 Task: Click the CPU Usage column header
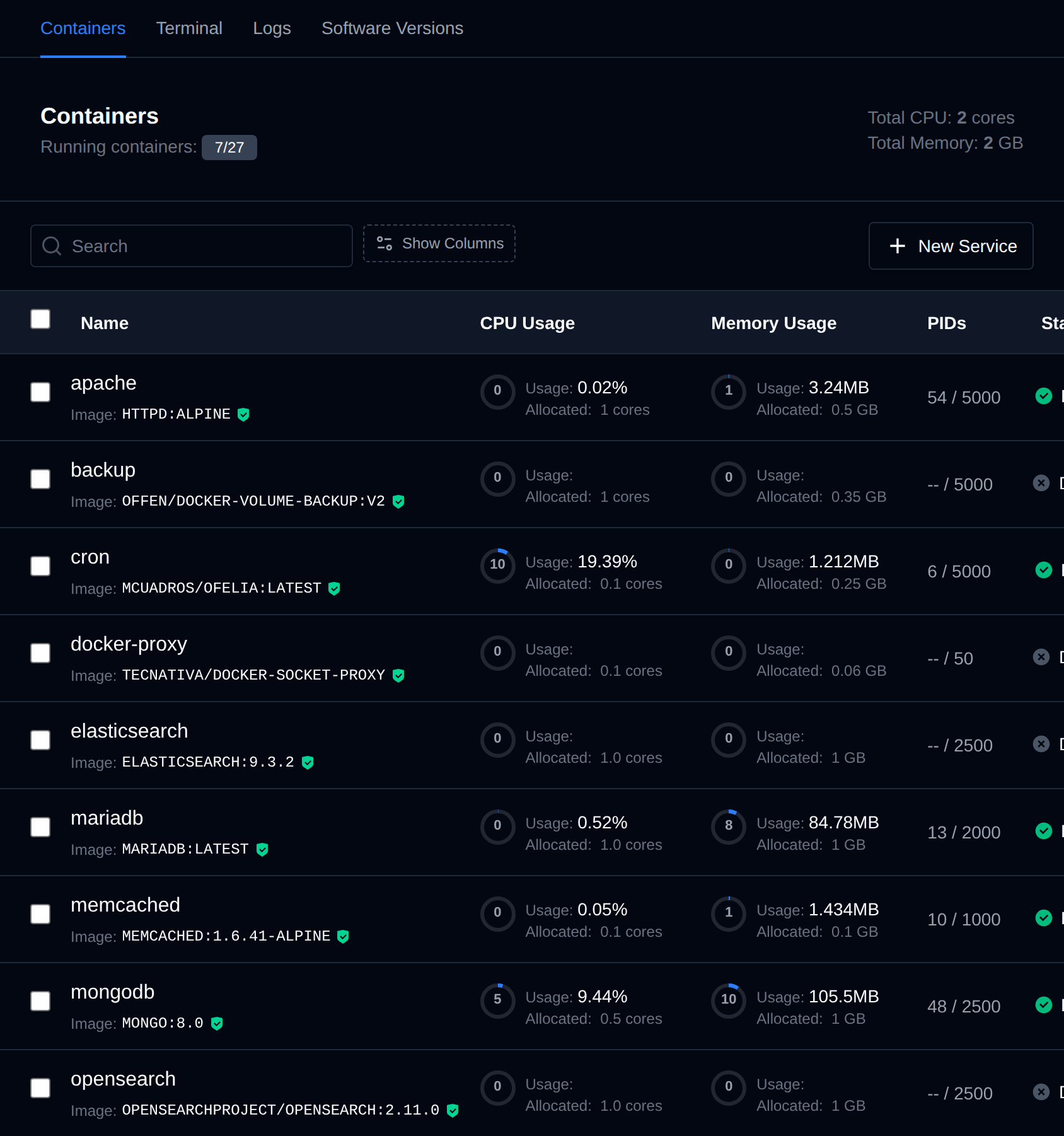pos(527,323)
